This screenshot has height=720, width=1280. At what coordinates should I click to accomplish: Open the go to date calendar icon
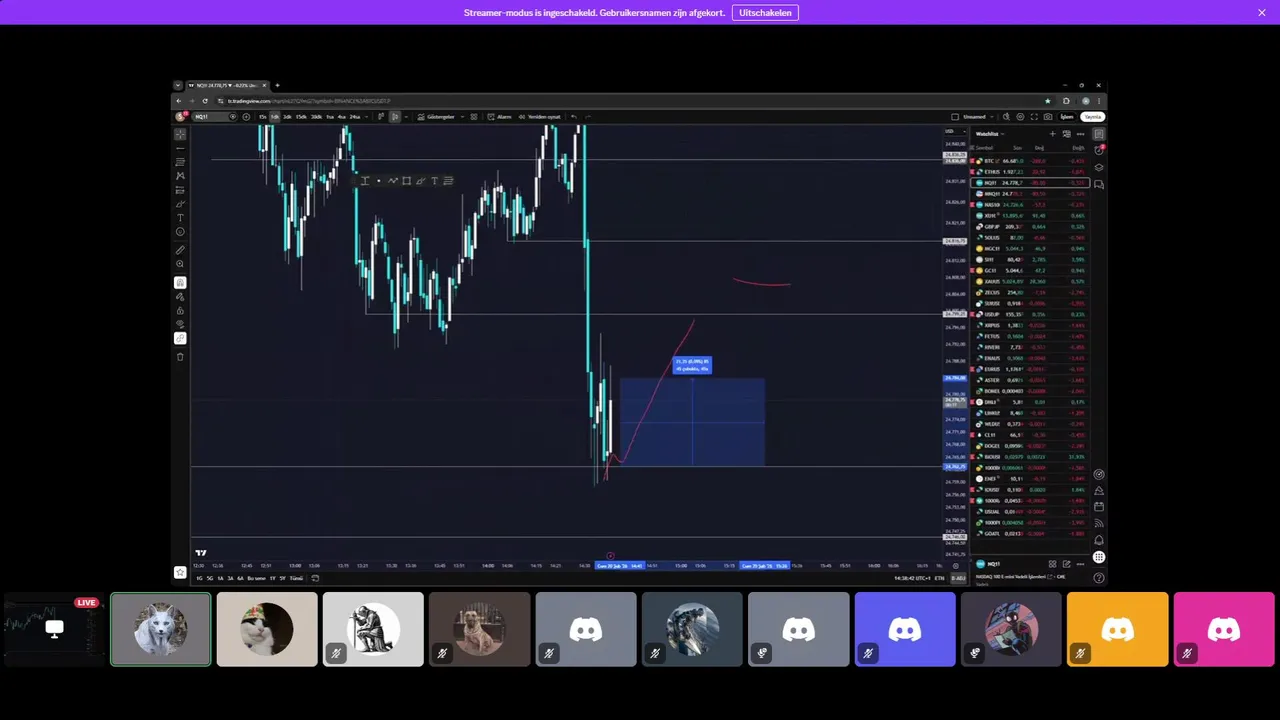315,578
